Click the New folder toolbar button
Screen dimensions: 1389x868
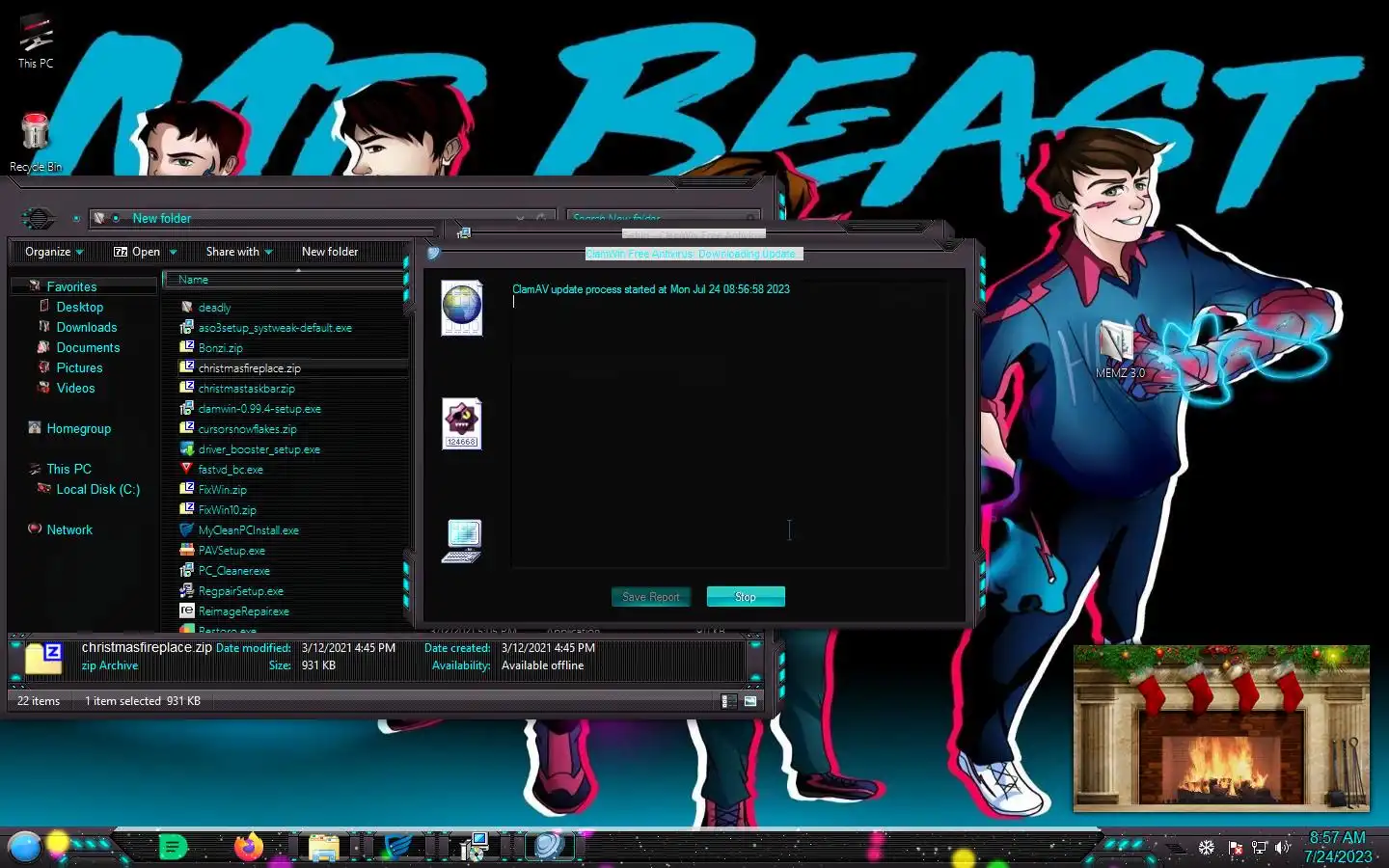click(330, 252)
